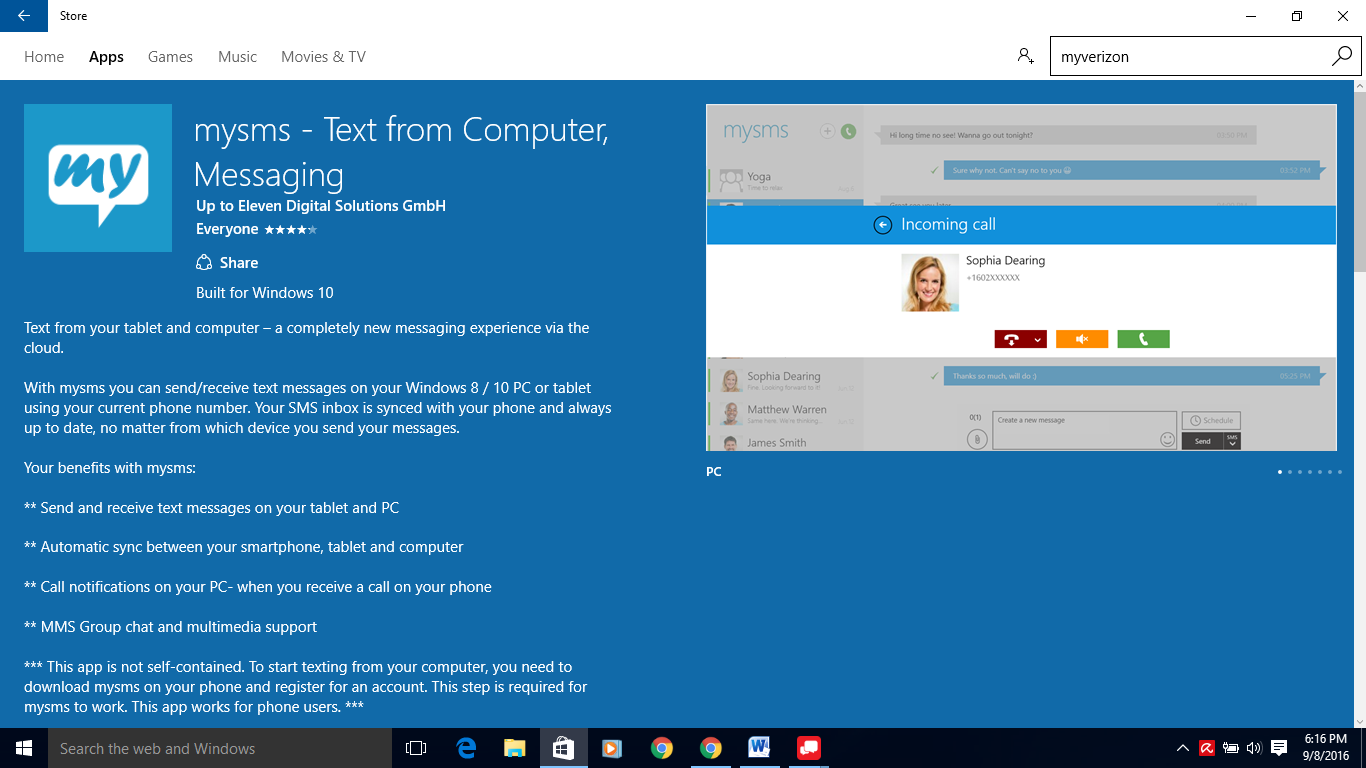
Task: Click the 'Search the web and Windows' box
Action: (220, 748)
